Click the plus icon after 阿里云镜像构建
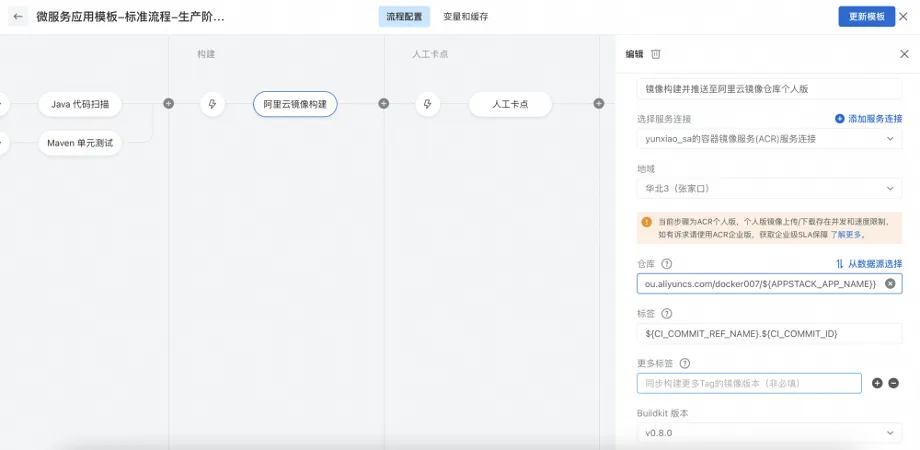The image size is (920, 450). (x=384, y=104)
